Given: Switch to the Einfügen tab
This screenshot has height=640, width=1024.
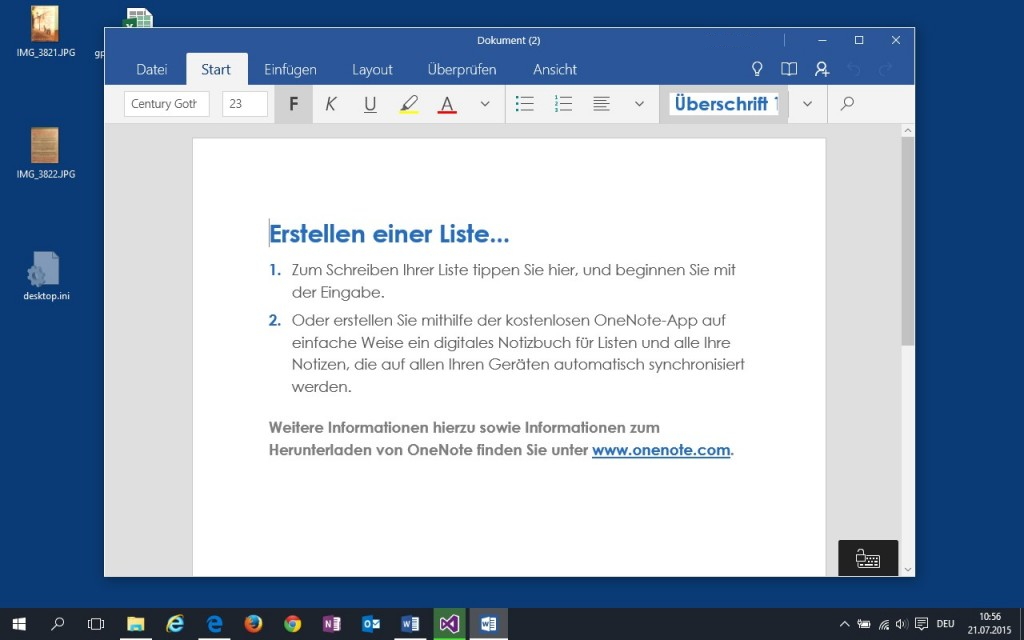Looking at the screenshot, I should [x=290, y=69].
